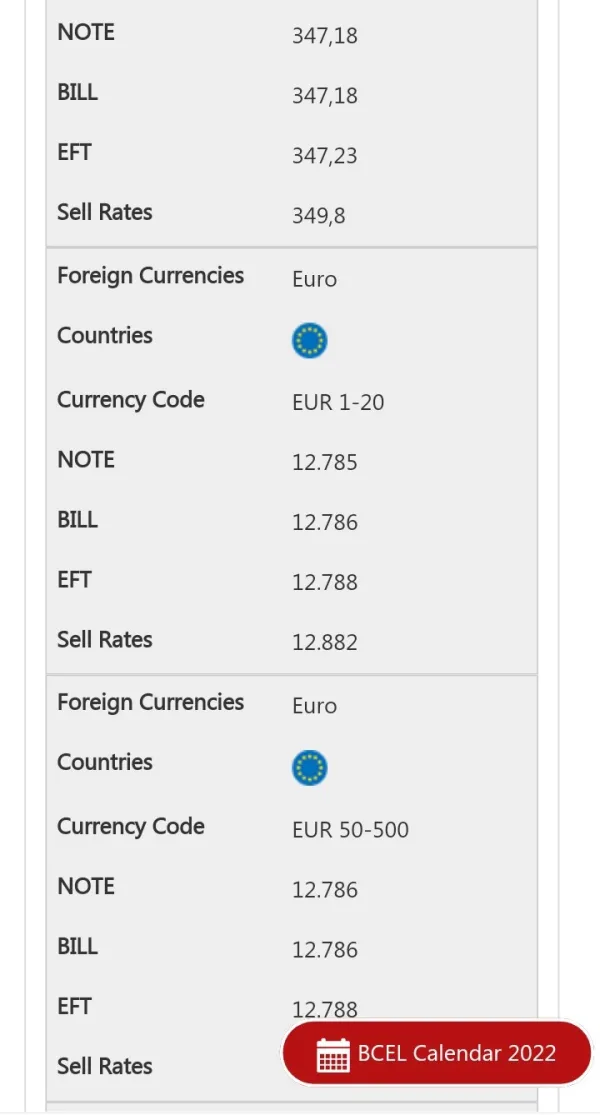This screenshot has height=1115, width=600.
Task: Click the Countries label in the EUR 50-500 block
Action: pos(105,762)
